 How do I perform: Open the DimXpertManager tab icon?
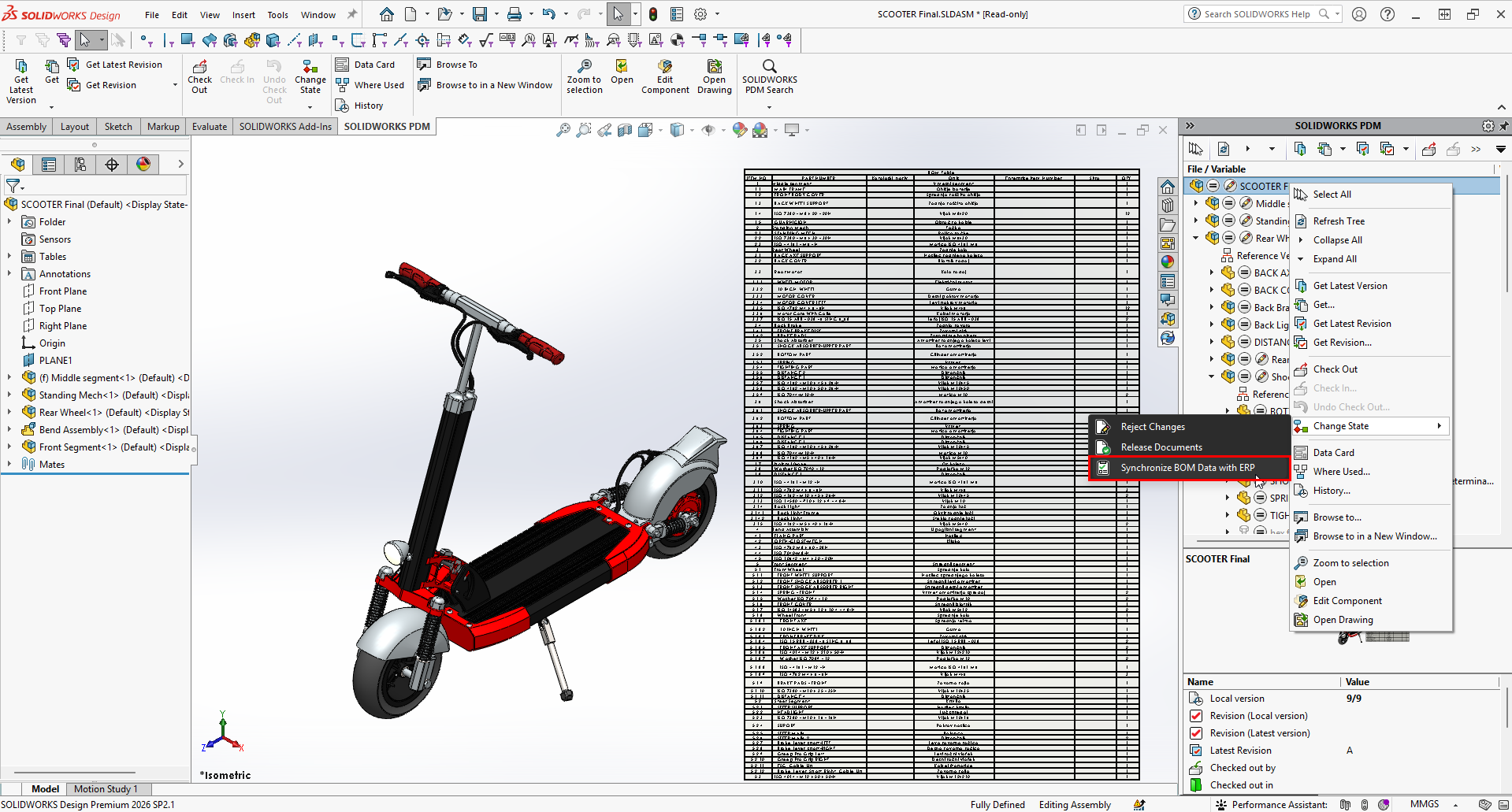(x=112, y=164)
